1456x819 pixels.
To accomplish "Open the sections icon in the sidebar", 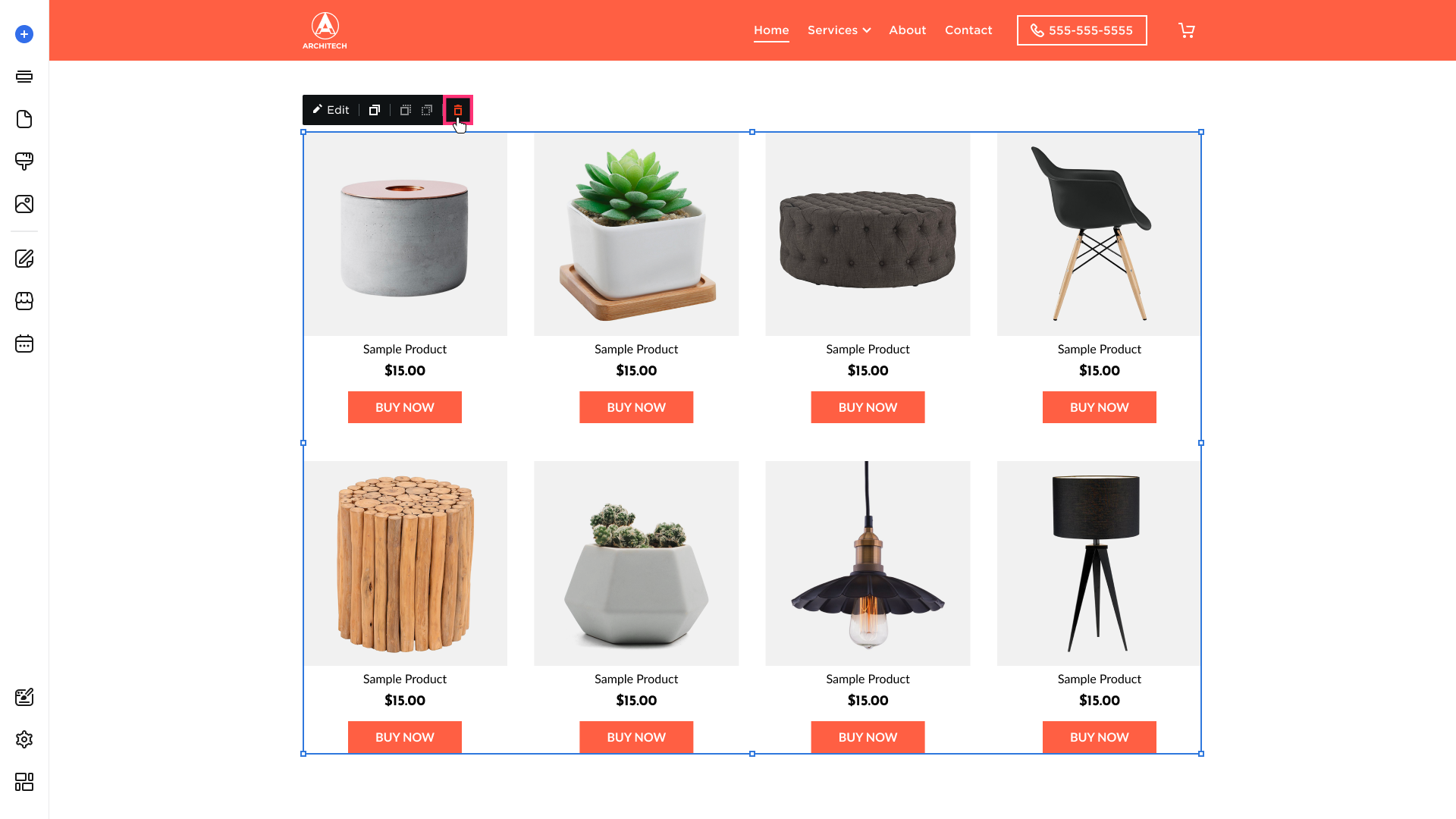I will coord(24,77).
